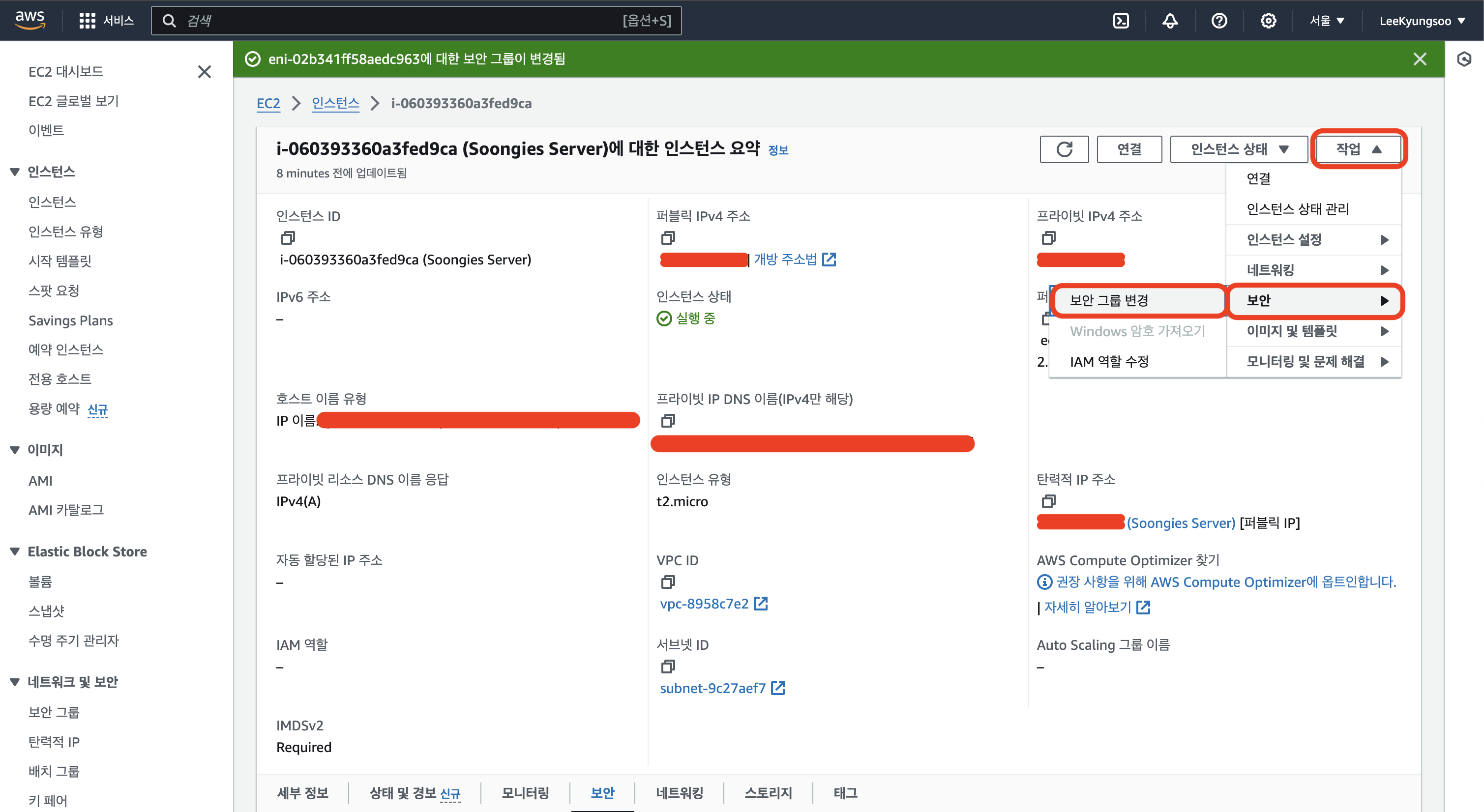Open Savings Plans in sidebar

pyautogui.click(x=70, y=321)
